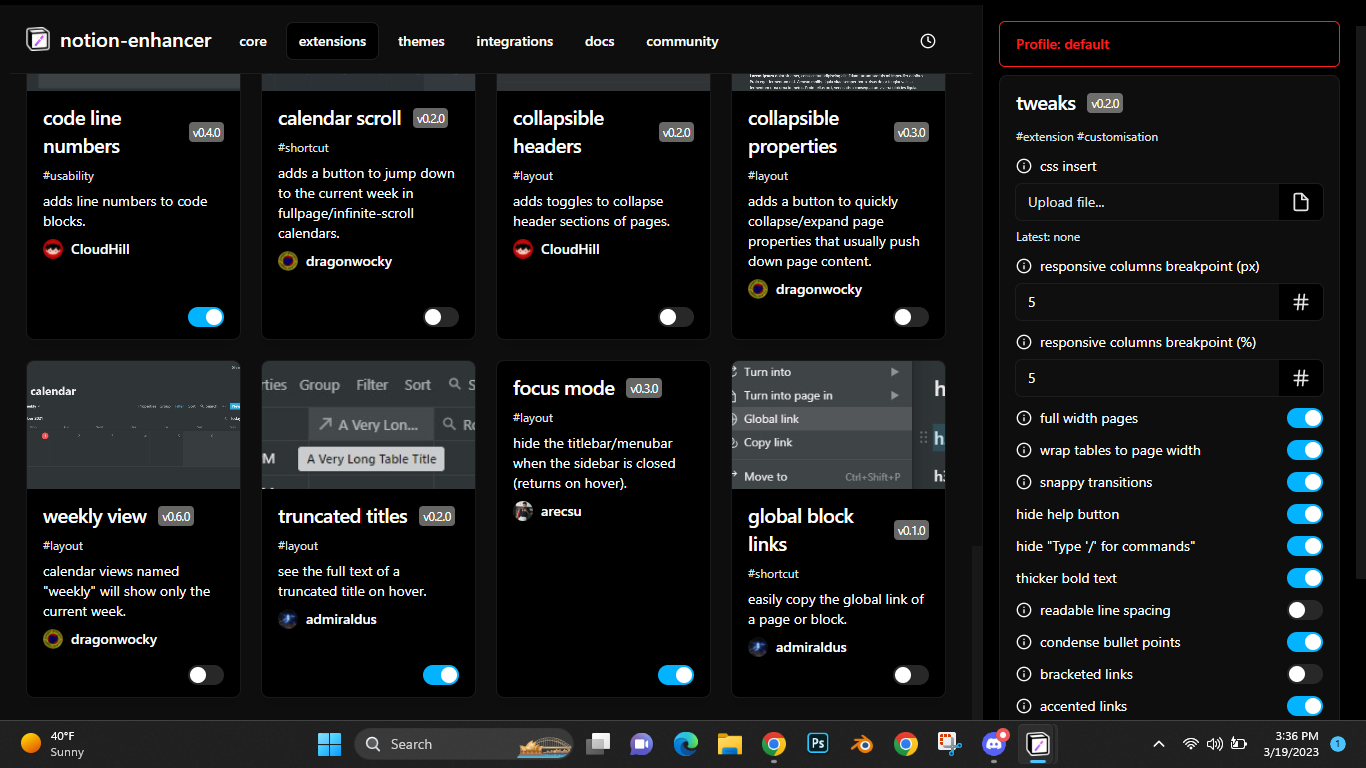Click the "Upload file..." button
This screenshot has height=768, width=1366.
1147,202
